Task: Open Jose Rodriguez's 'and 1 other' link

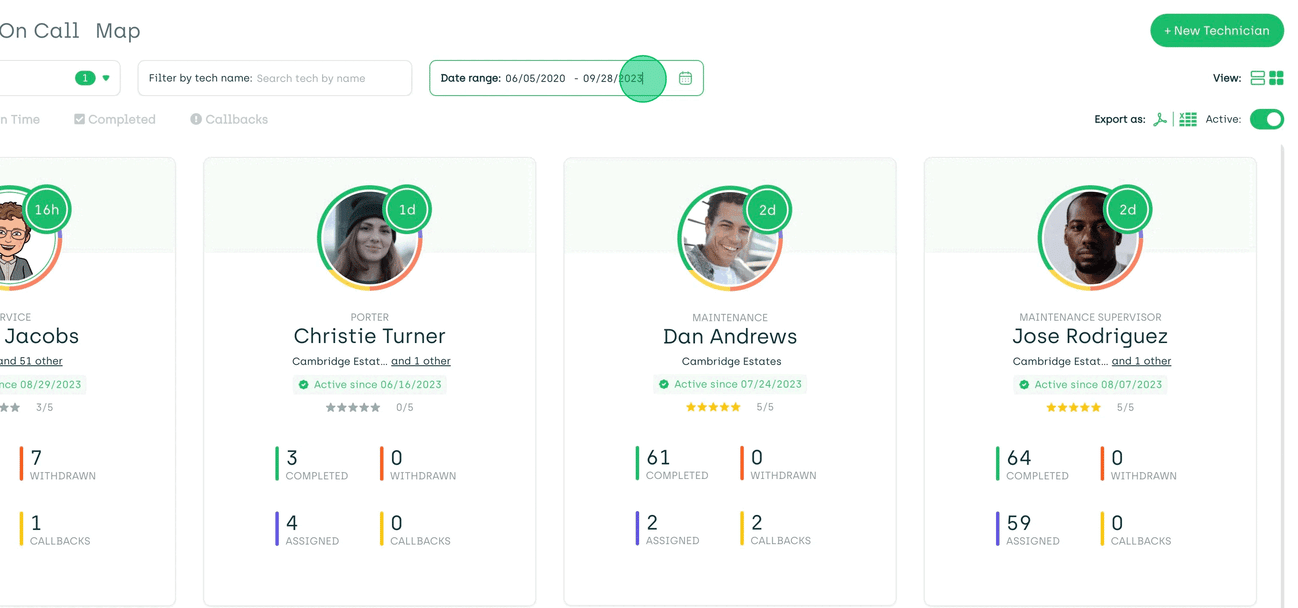Action: 1142,361
